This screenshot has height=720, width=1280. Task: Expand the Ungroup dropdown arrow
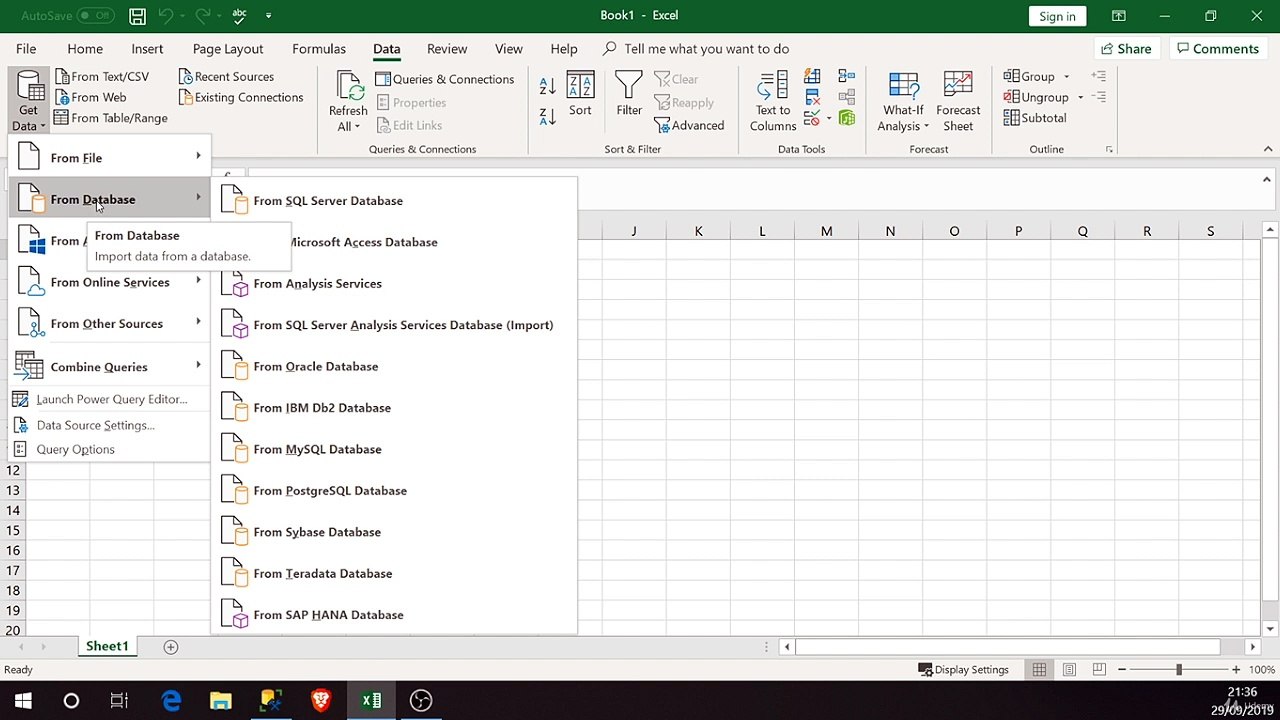coord(1080,98)
